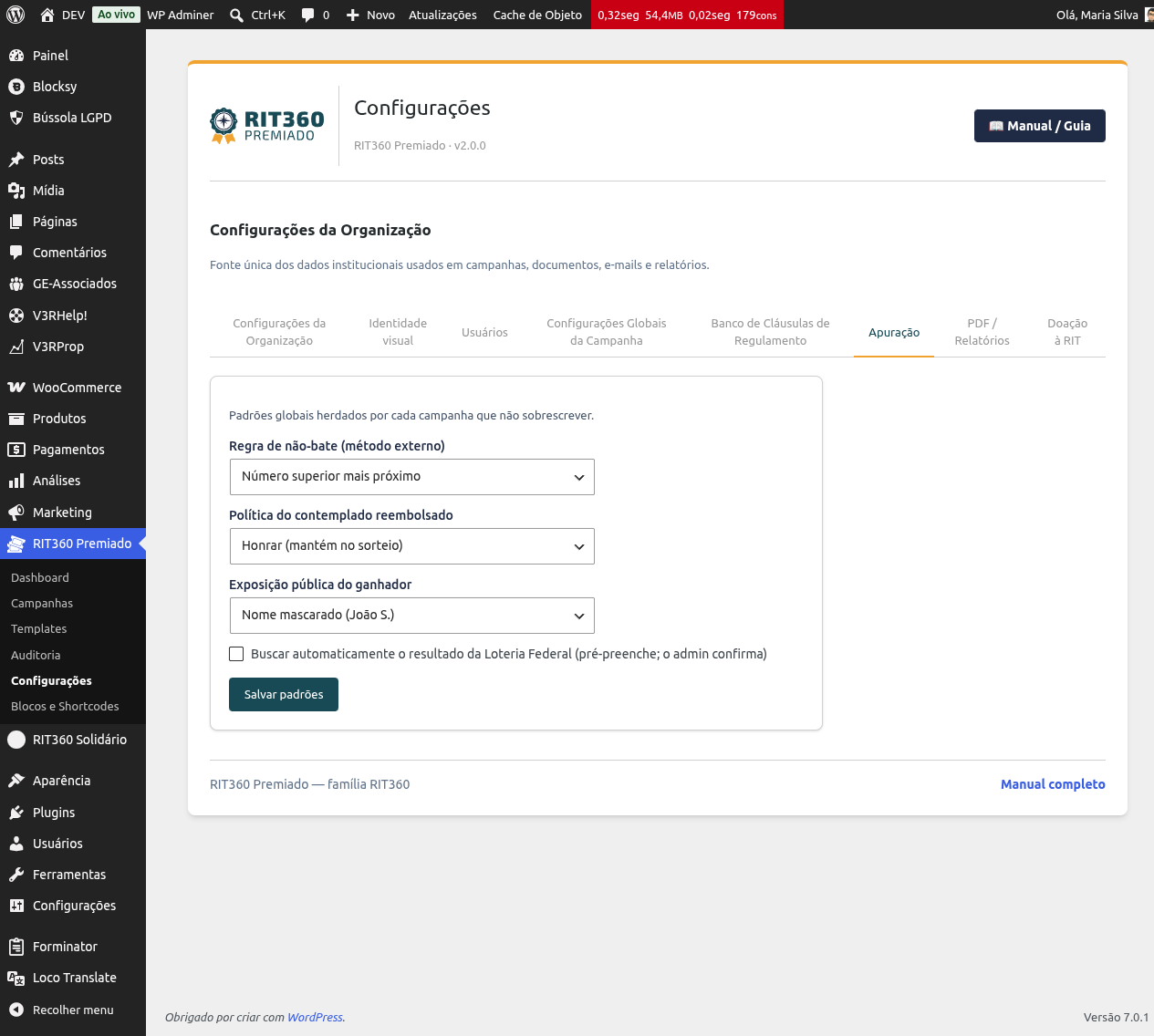The image size is (1154, 1036).
Task: Click the Mídia icon in sidebar
Action: pos(16,191)
